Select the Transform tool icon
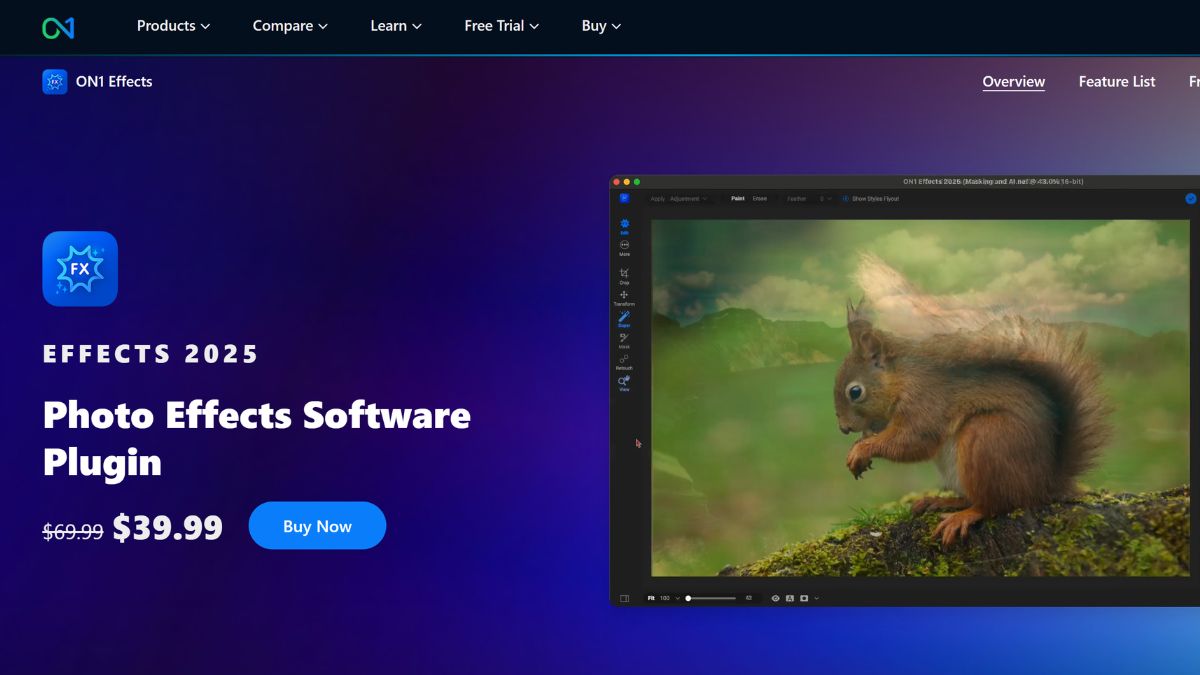This screenshot has width=1200, height=675. click(624, 297)
